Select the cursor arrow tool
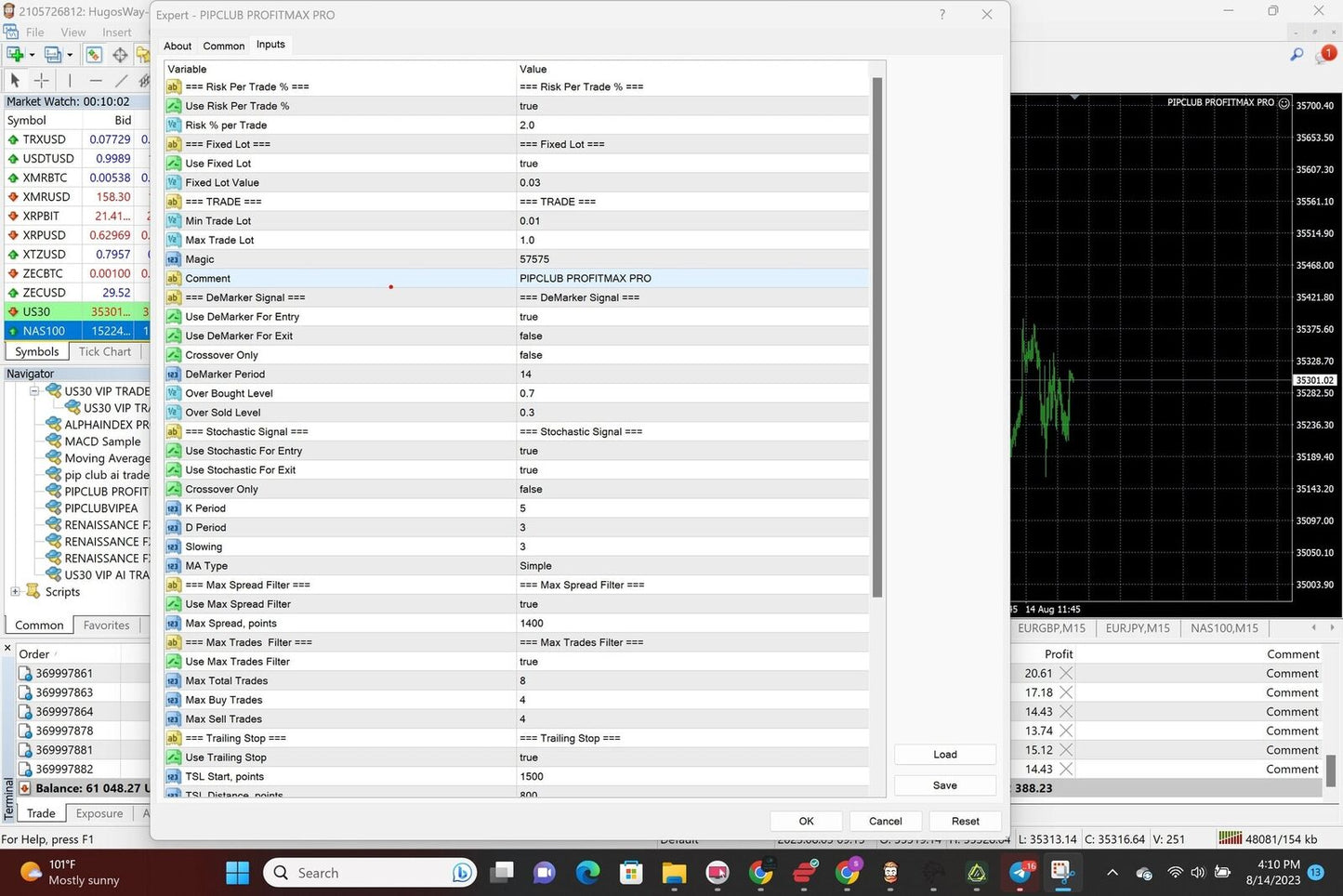 [15, 81]
